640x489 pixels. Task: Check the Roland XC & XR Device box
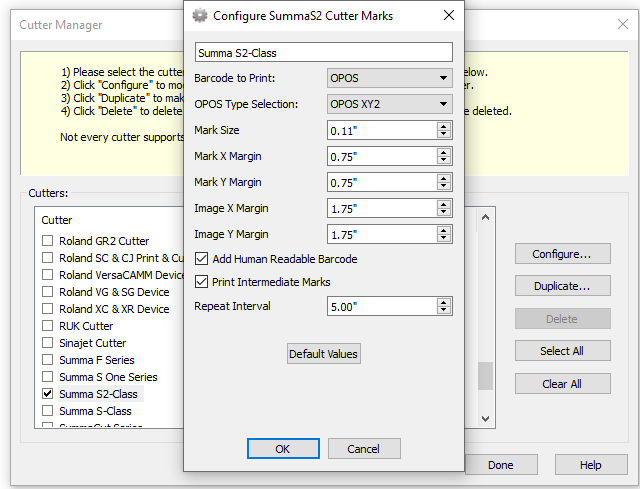click(48, 309)
